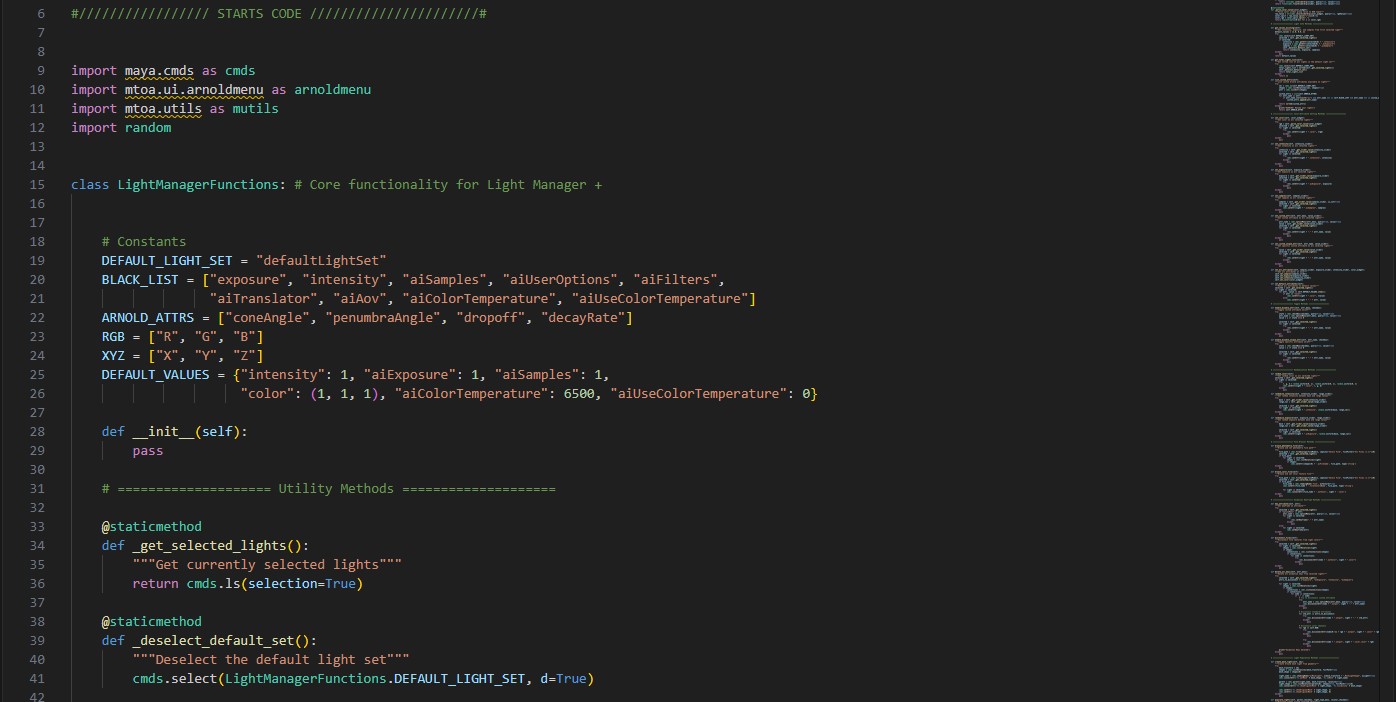Click the STARTS CODE header comment
The height and width of the screenshot is (702, 1396).
tap(277, 13)
